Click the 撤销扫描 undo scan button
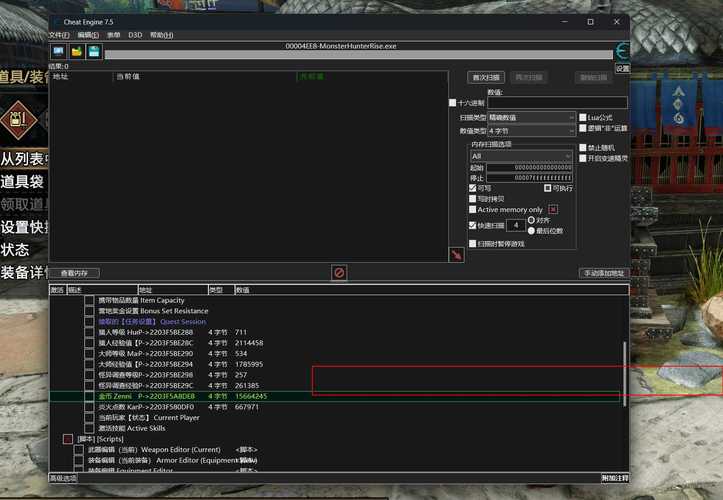The height and width of the screenshot is (500, 723). [x=593, y=77]
